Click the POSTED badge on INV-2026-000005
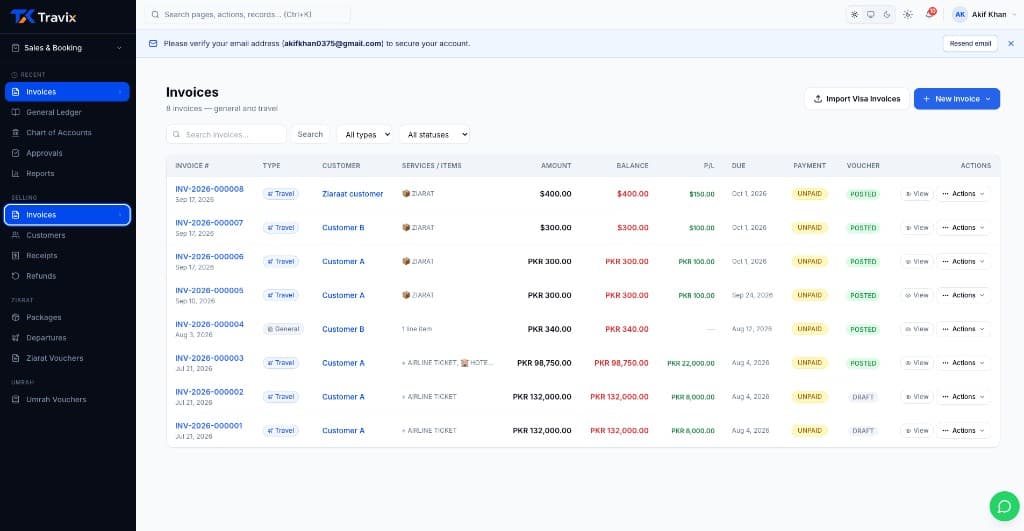Screen dimensions: 1024x531 click(x=863, y=295)
